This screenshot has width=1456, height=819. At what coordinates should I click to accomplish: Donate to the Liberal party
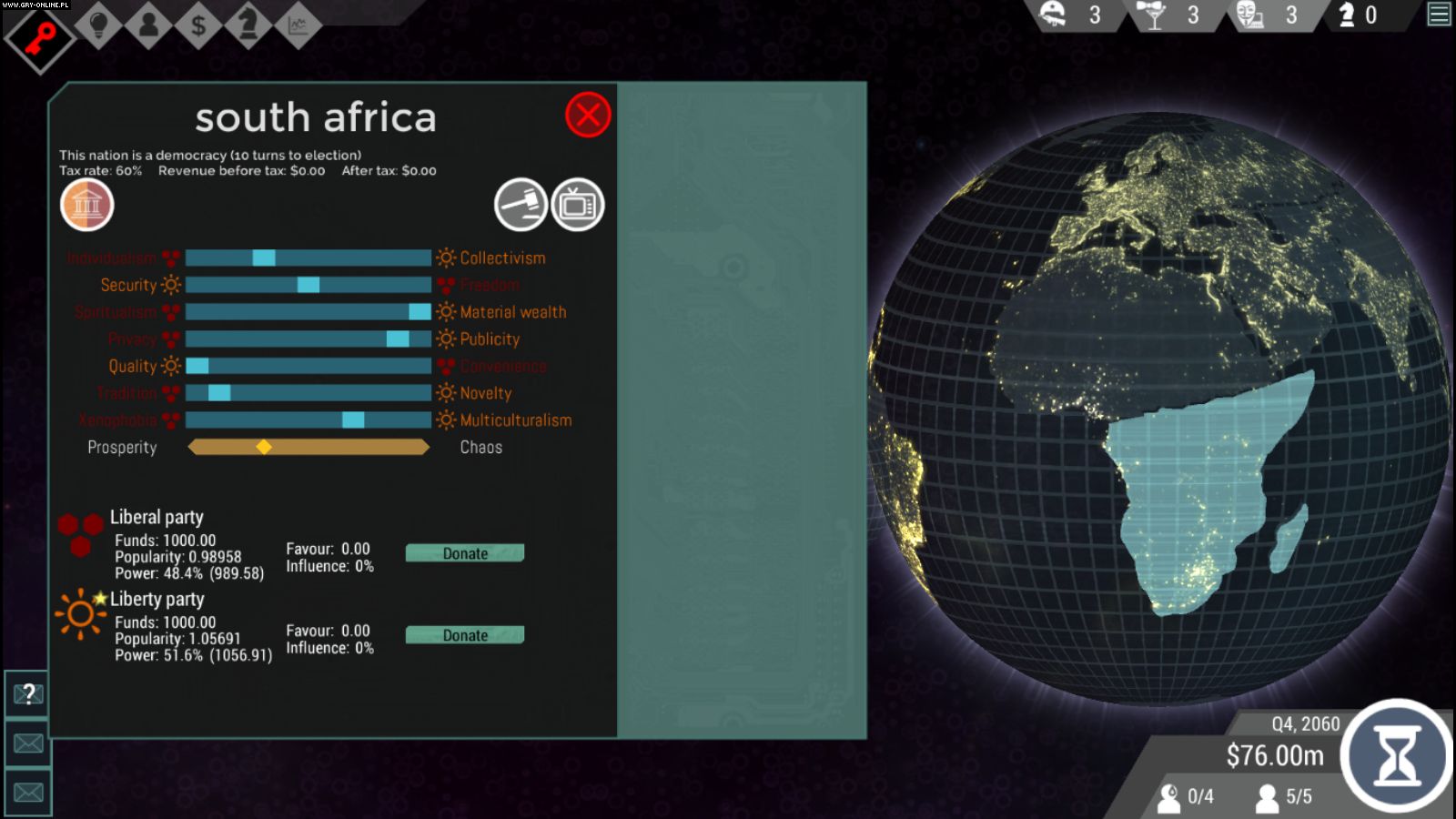coord(465,553)
